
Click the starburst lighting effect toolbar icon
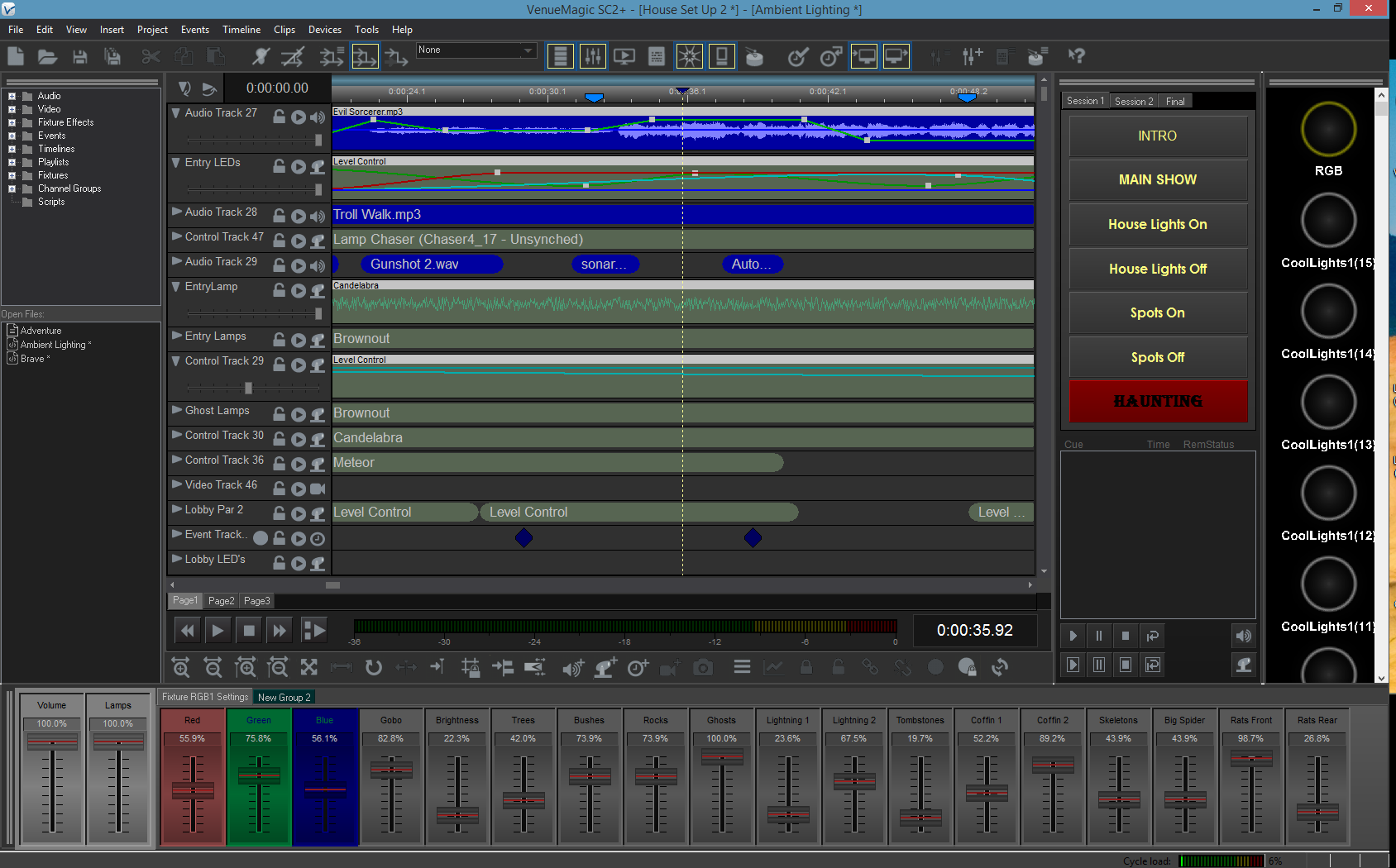click(689, 56)
